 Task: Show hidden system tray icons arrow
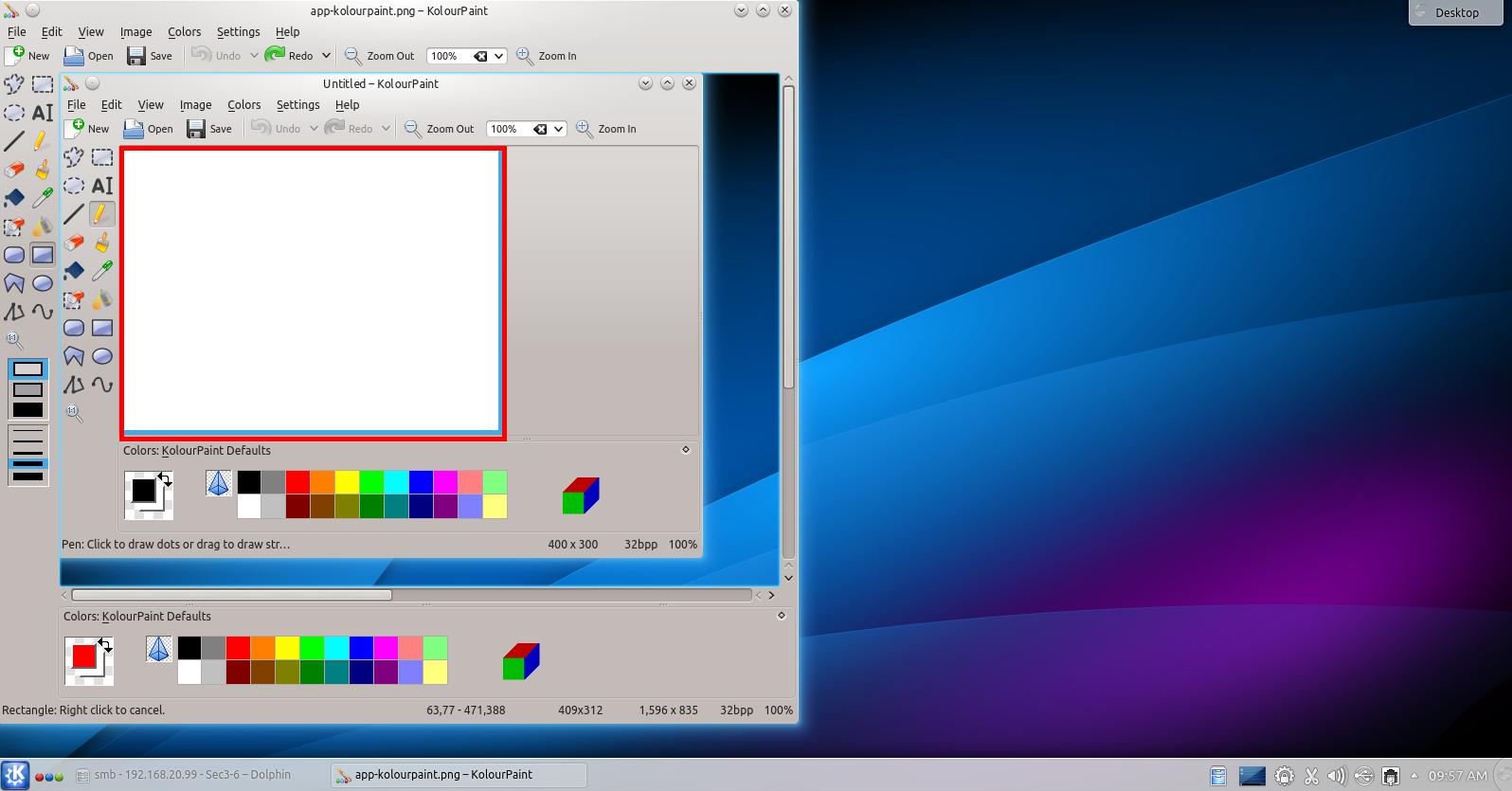click(x=1414, y=776)
